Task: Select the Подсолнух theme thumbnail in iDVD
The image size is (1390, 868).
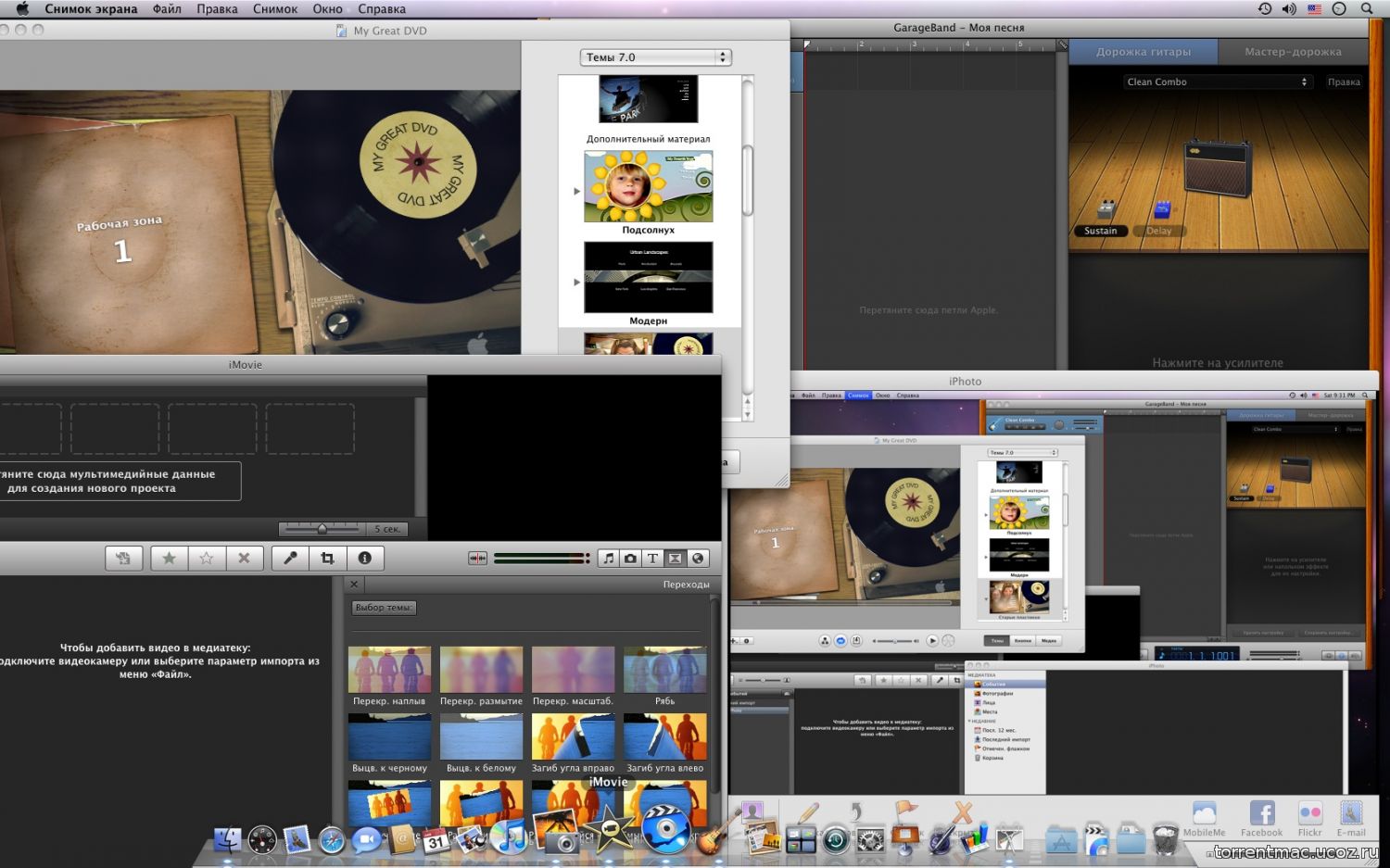Action: click(x=648, y=186)
